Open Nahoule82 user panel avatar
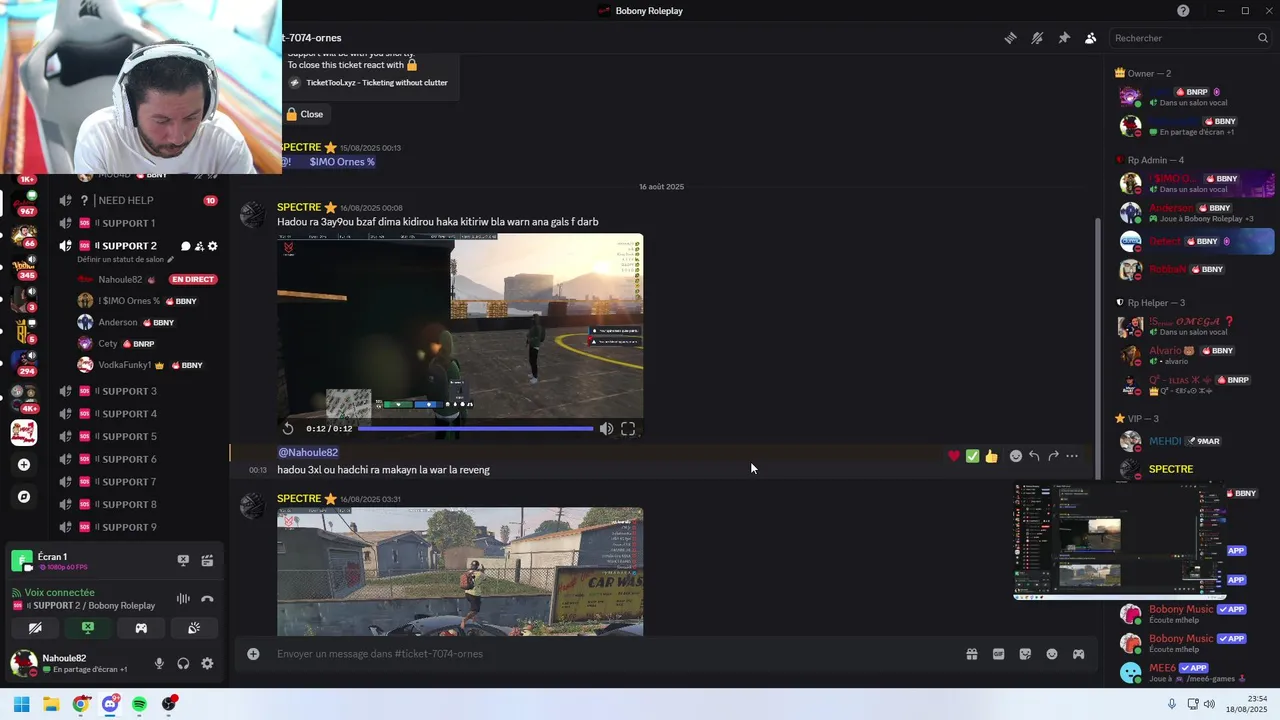 (24, 663)
